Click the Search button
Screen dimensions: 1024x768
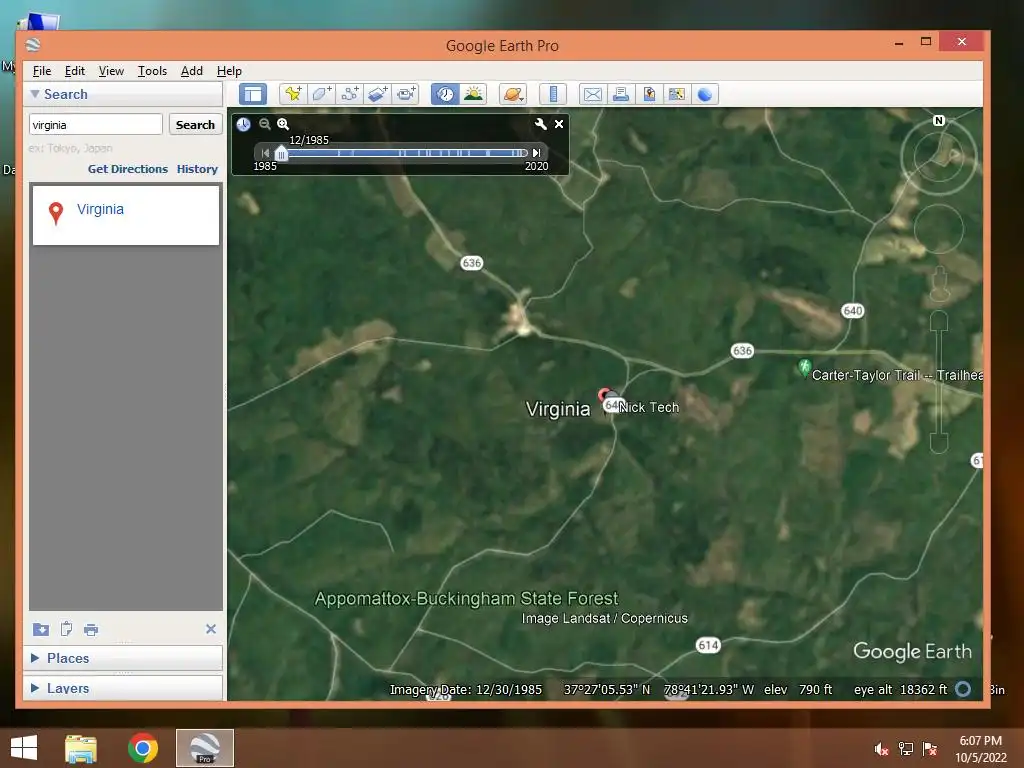click(195, 125)
